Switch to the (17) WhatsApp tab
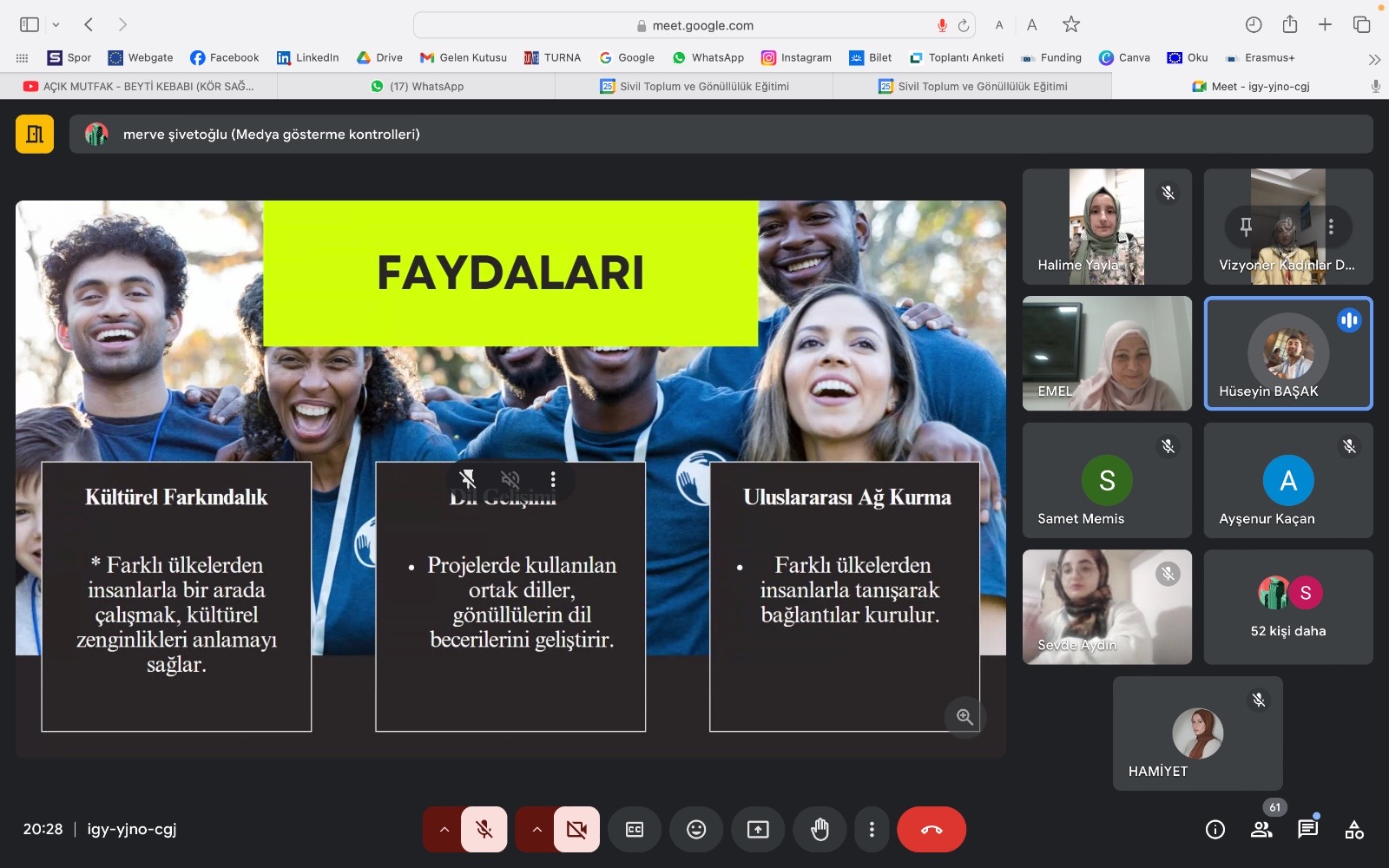Screen dimensions: 1389x868 click(417, 86)
